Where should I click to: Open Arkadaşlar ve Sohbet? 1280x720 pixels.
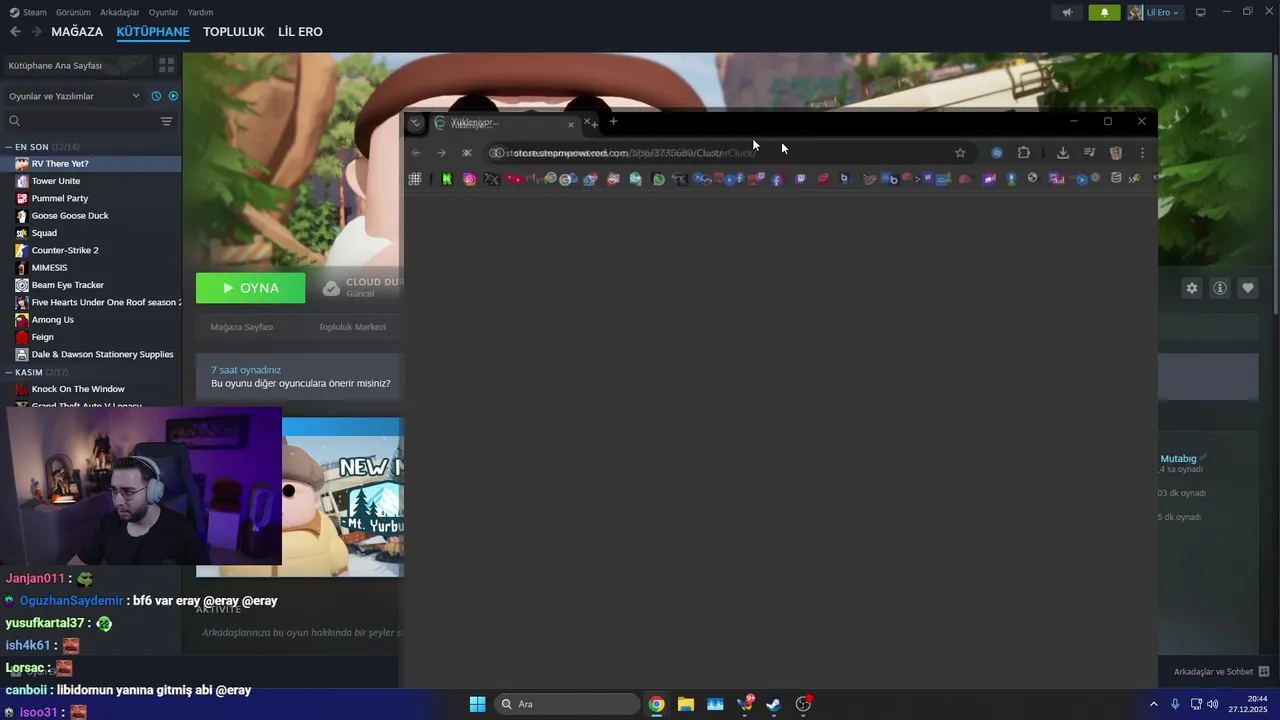tap(1221, 672)
